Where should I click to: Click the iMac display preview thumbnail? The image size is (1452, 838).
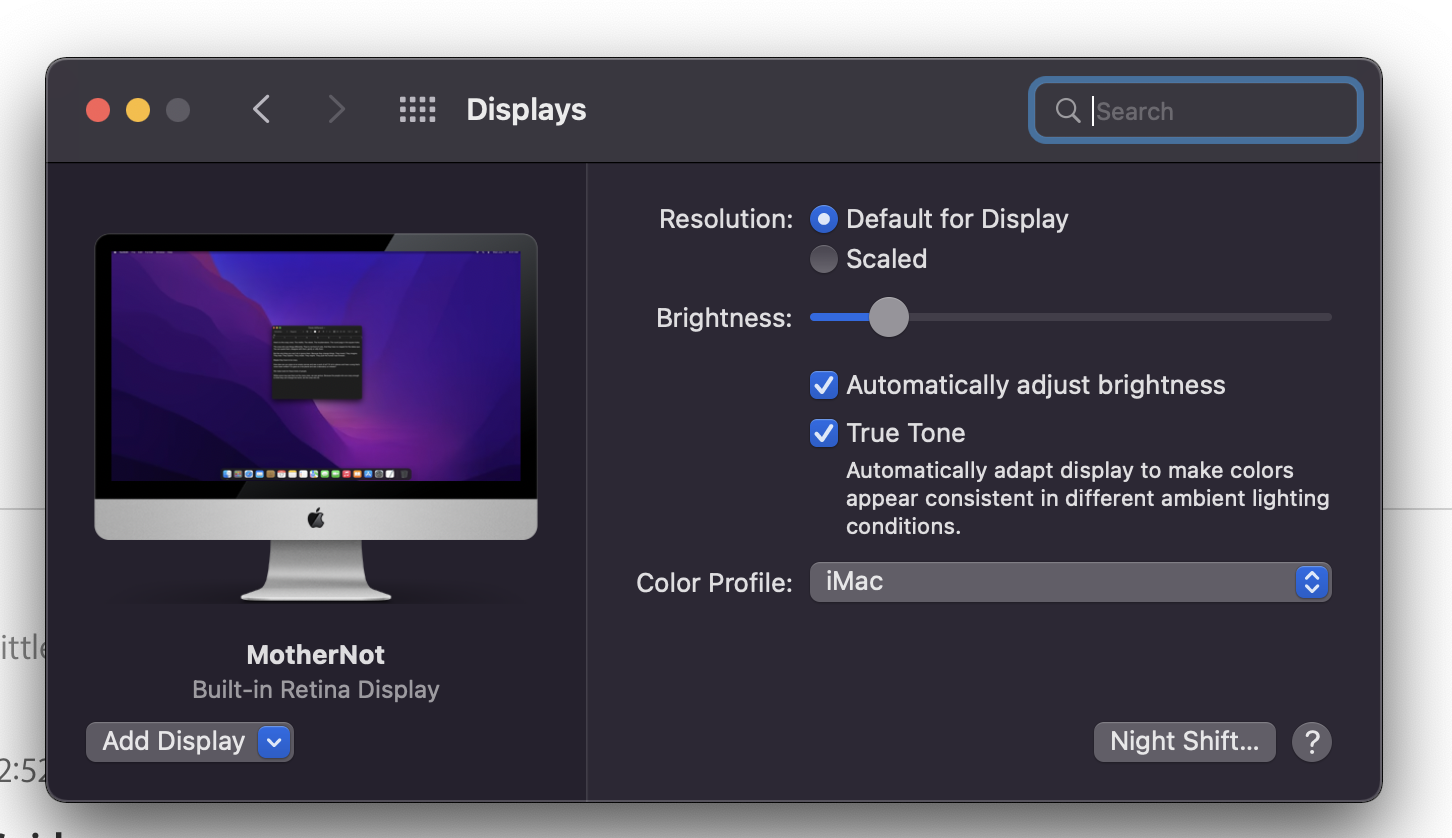(316, 418)
